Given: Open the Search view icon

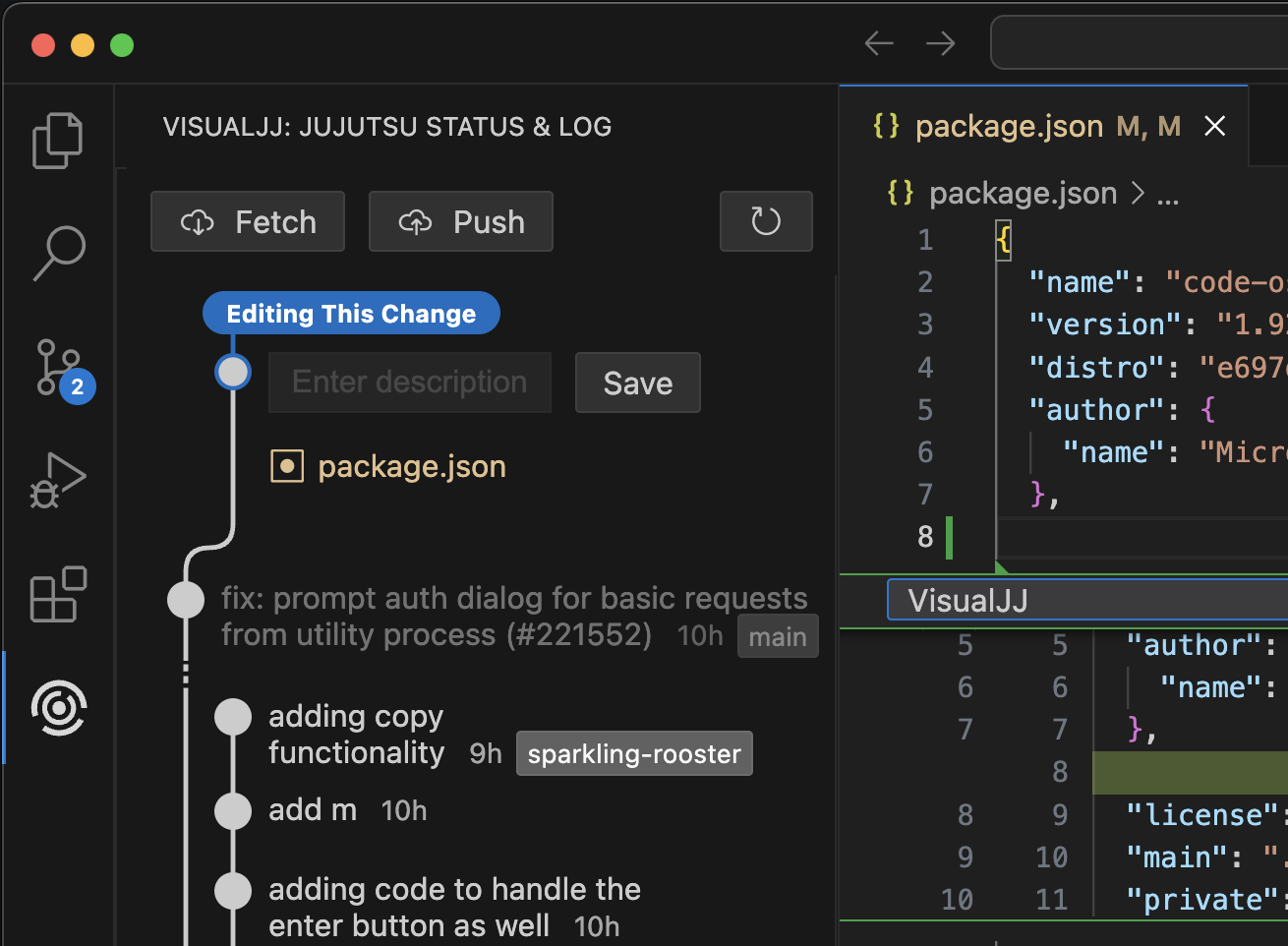Looking at the screenshot, I should click(58, 254).
